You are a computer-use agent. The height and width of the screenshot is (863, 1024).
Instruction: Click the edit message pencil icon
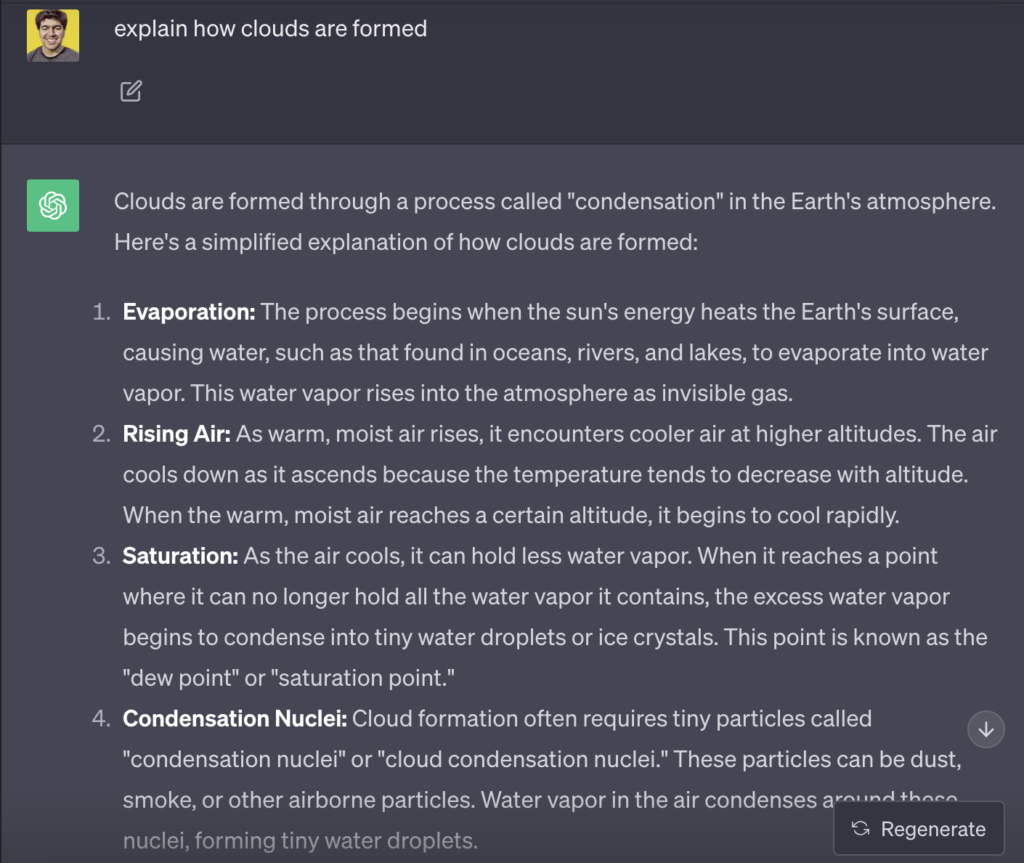click(x=131, y=91)
